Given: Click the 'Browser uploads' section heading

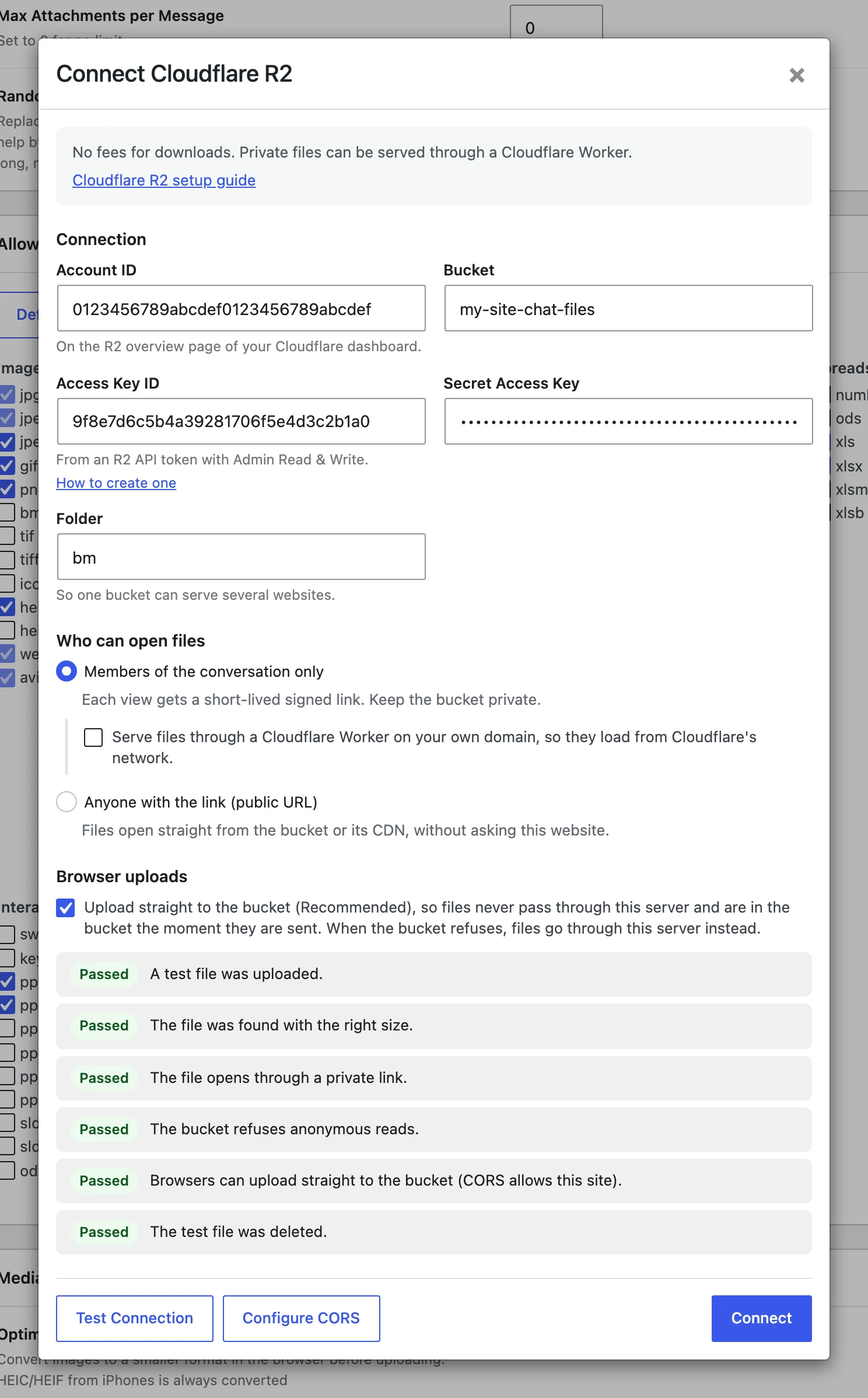Looking at the screenshot, I should [122, 876].
